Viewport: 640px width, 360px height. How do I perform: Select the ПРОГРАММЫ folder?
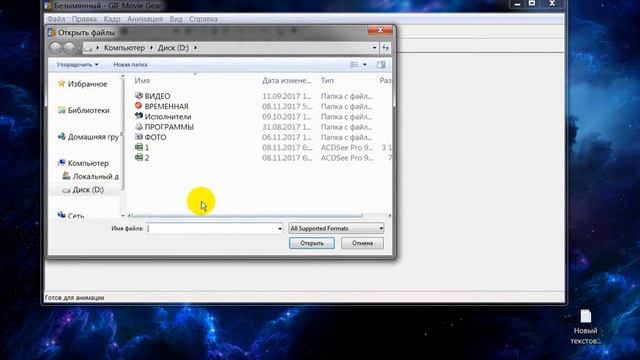pyautogui.click(x=169, y=127)
